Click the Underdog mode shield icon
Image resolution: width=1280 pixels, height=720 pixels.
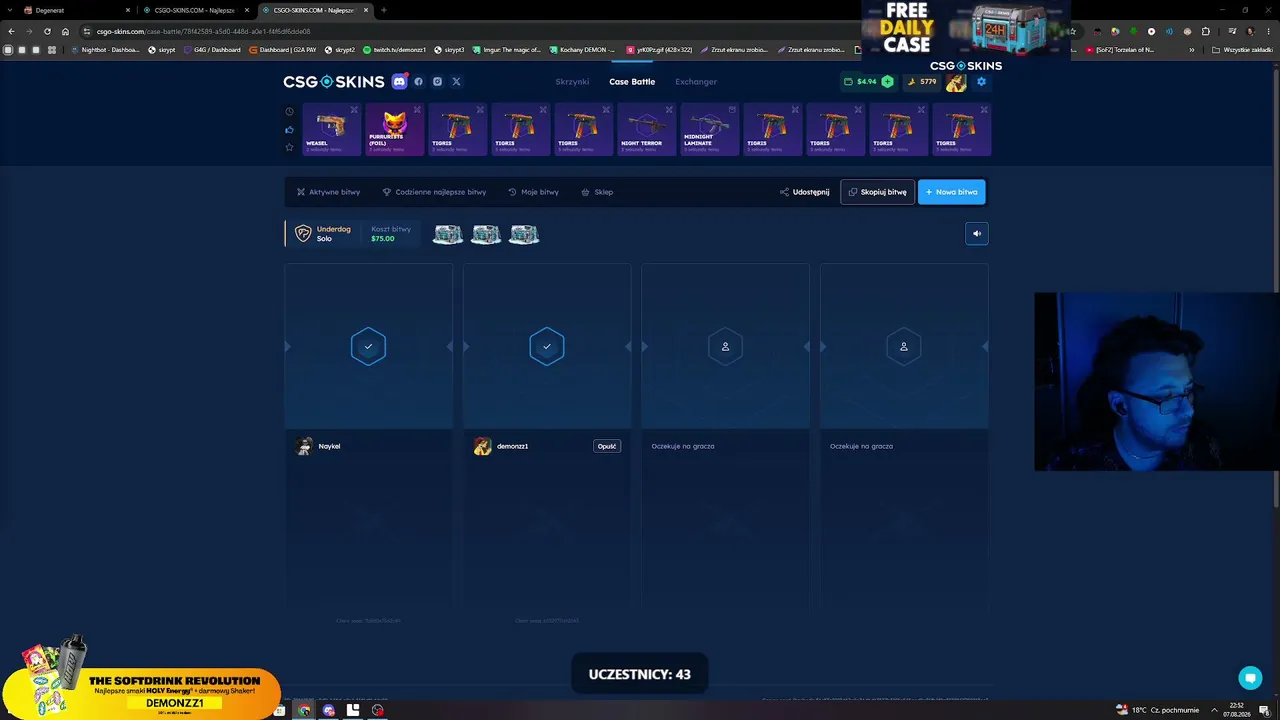click(x=303, y=234)
